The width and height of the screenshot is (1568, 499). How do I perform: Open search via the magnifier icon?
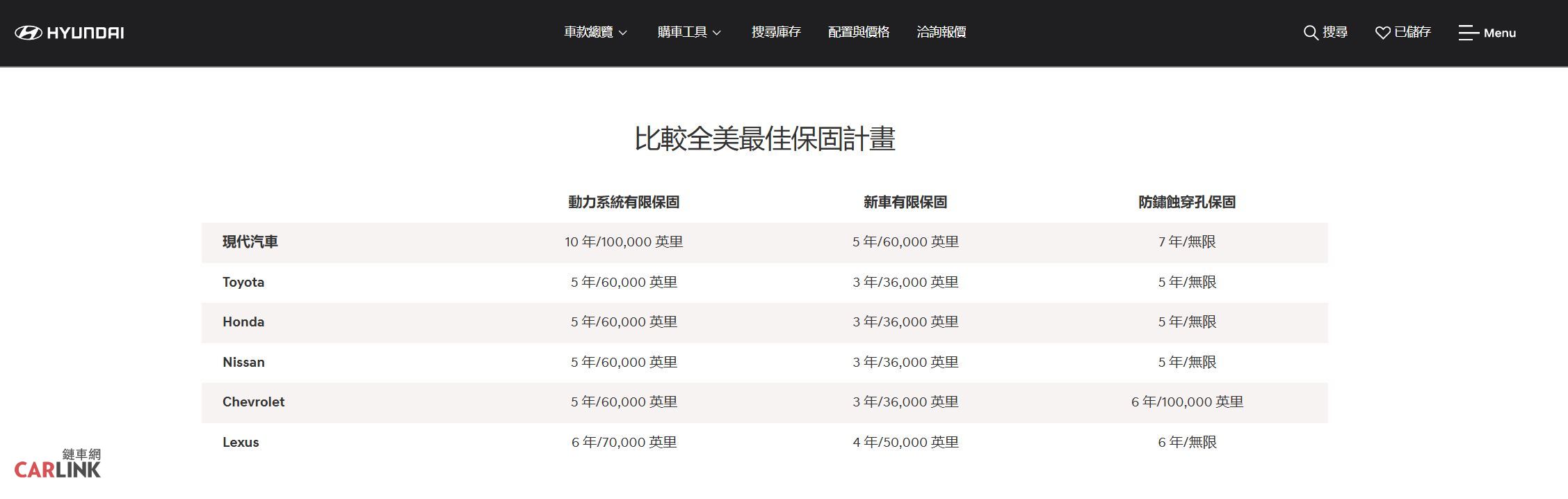coord(1310,33)
